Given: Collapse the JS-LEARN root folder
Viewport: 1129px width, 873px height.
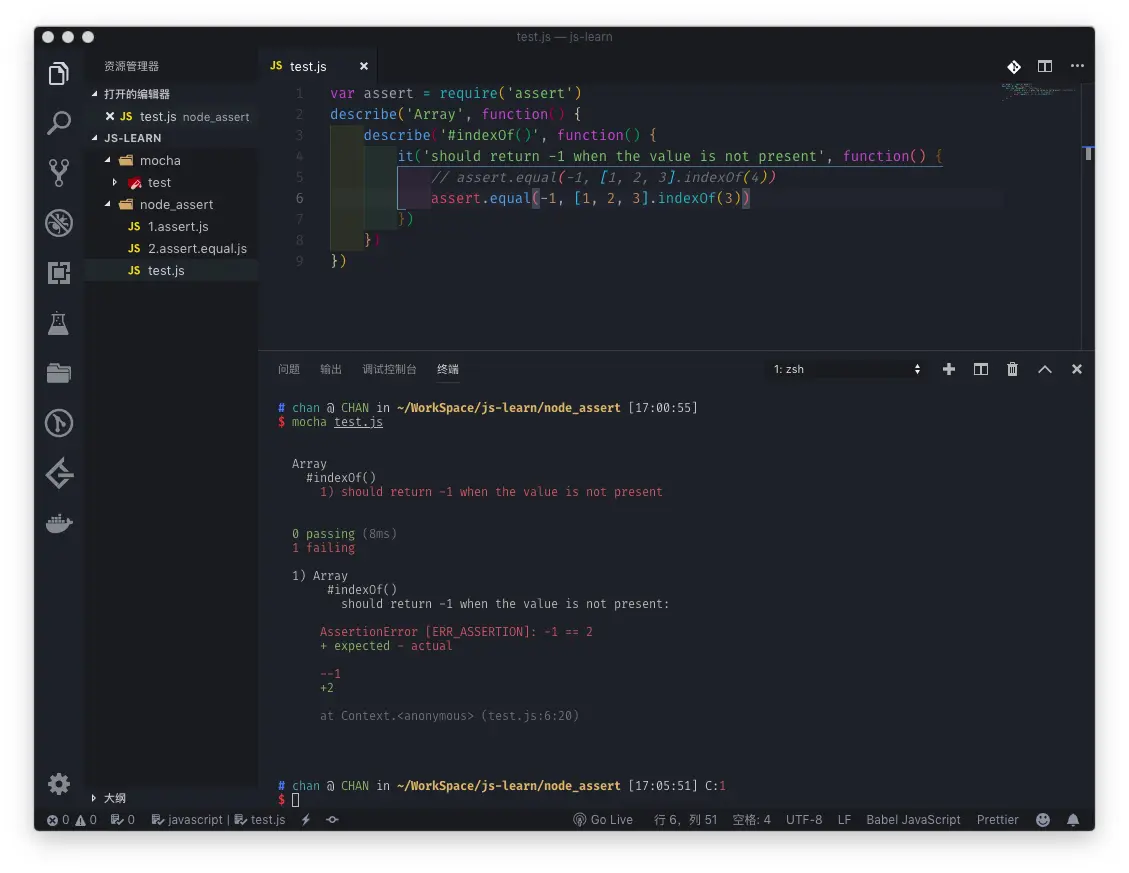Looking at the screenshot, I should (94, 138).
